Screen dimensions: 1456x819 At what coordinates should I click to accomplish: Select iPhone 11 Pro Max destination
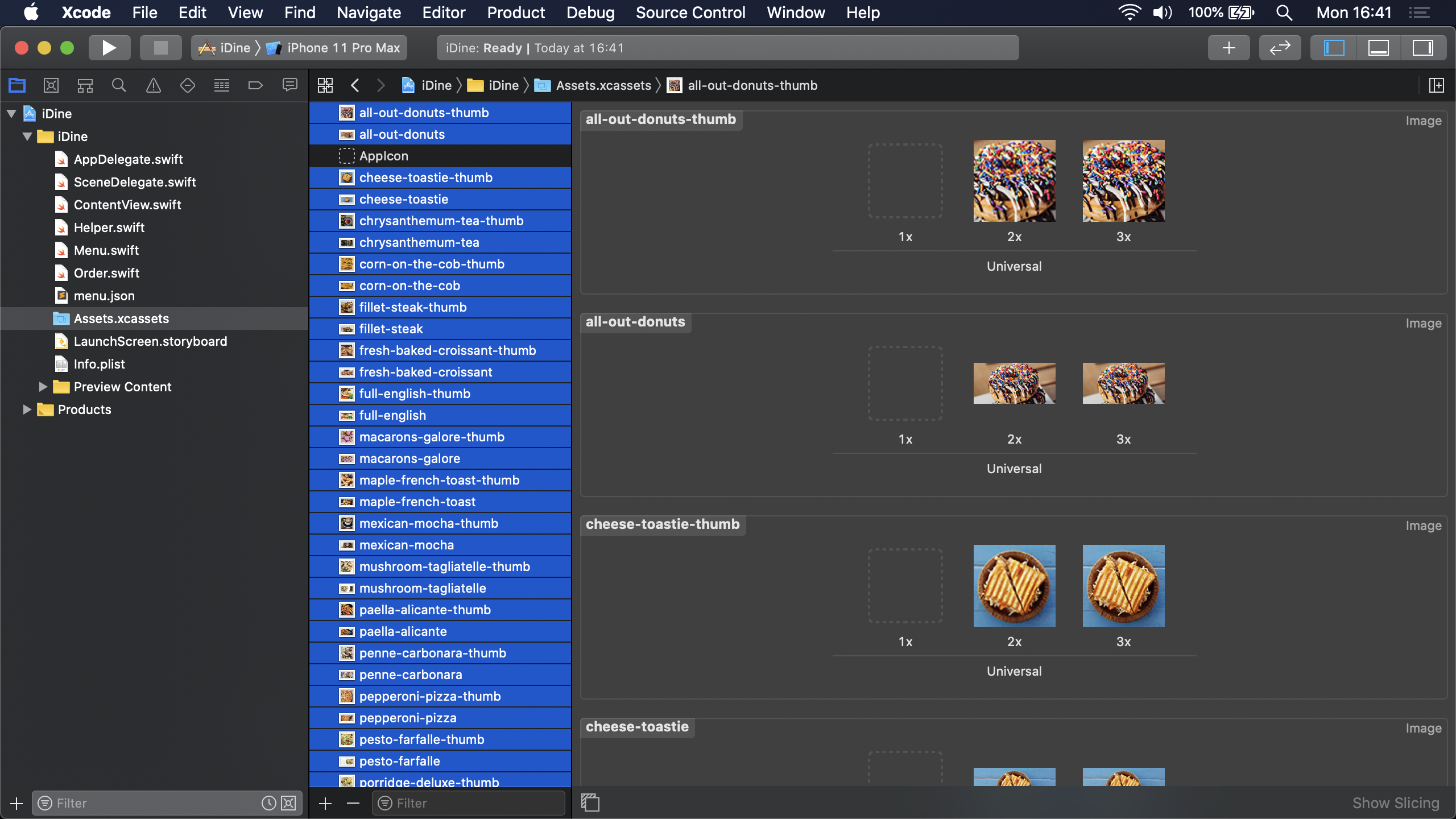tap(343, 48)
